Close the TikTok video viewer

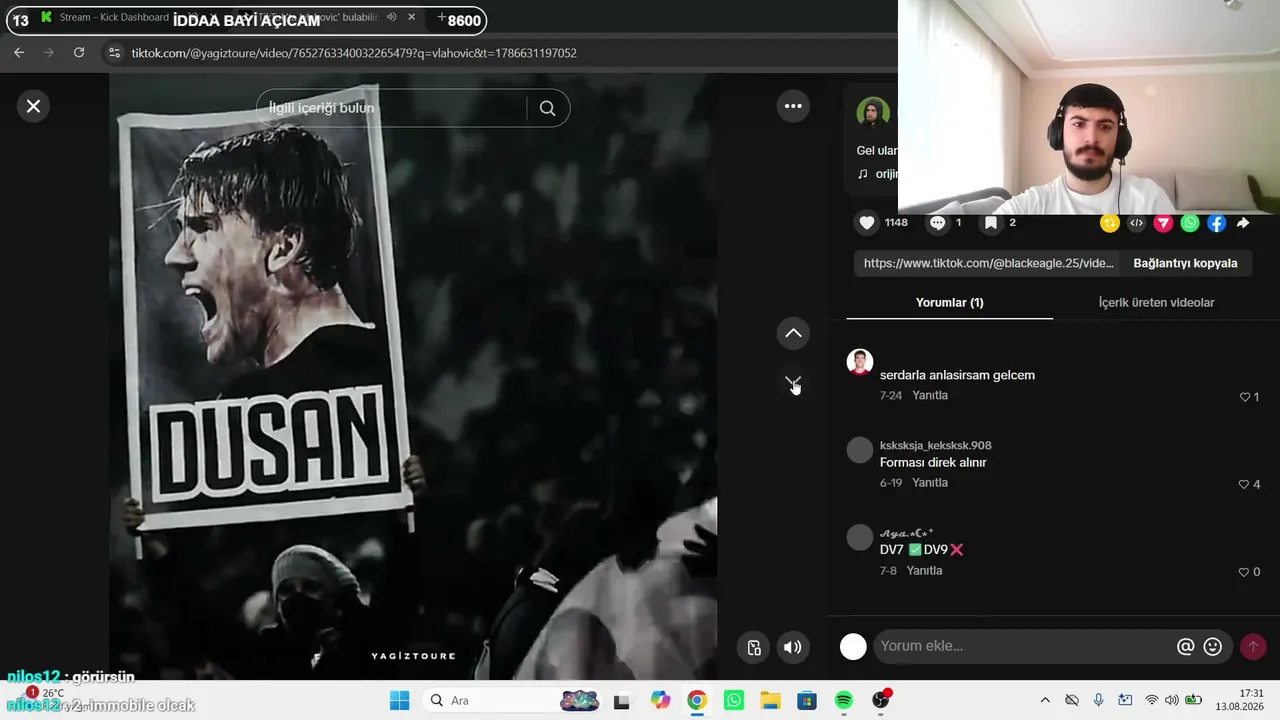(x=33, y=106)
